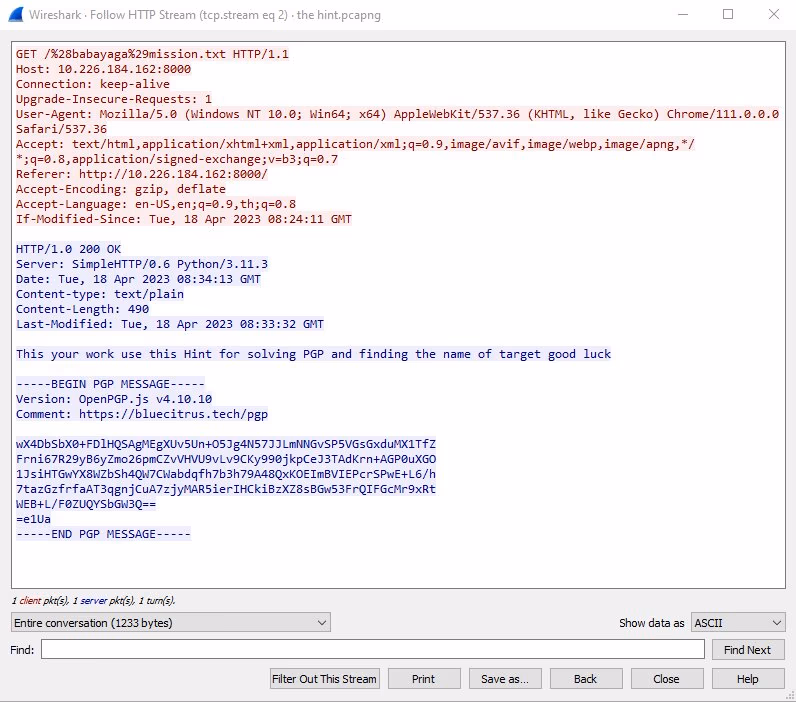
Task: Maximize the Follow HTTP Stream window
Action: pyautogui.click(x=728, y=14)
